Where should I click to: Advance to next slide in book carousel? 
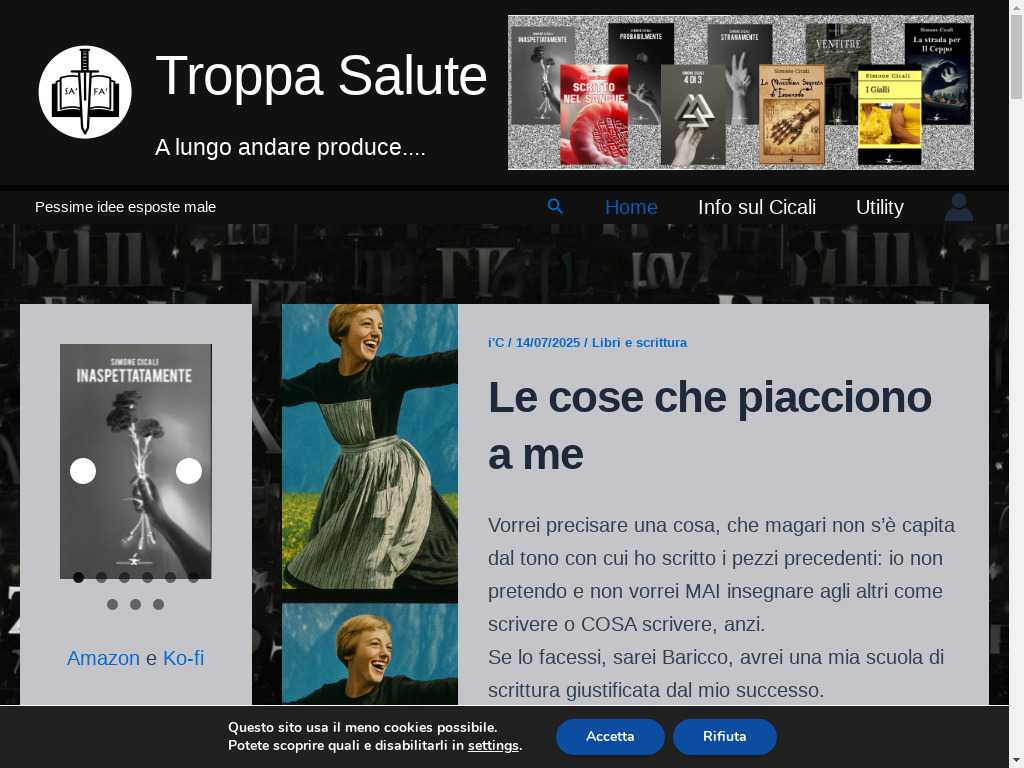click(x=189, y=471)
